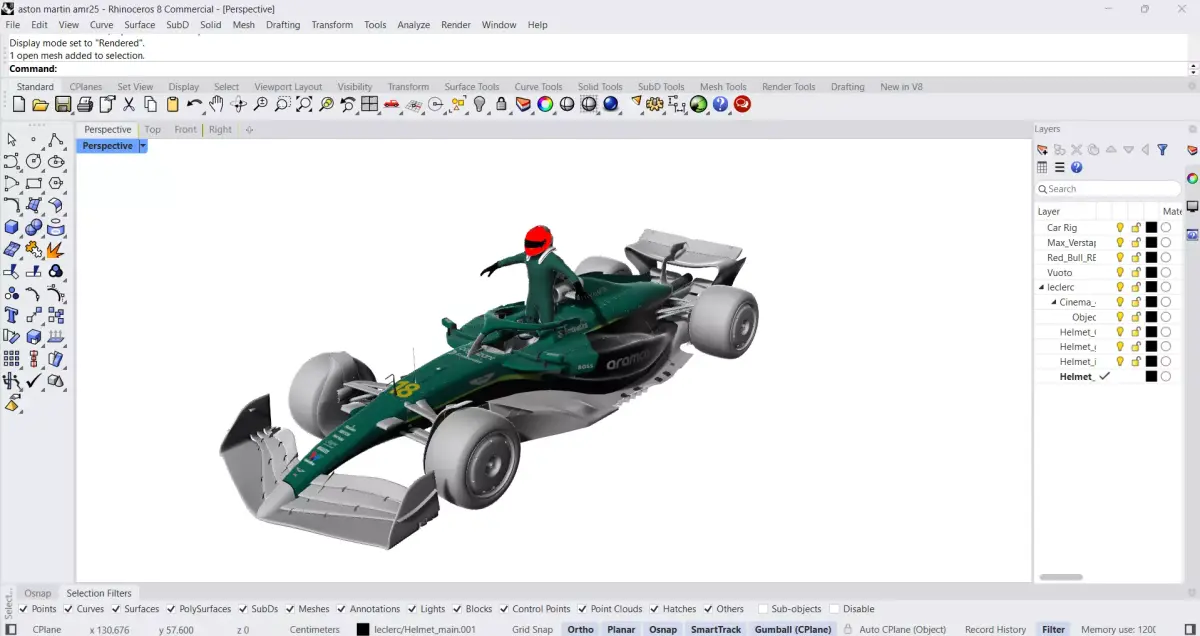Click the blue Render sphere icon
The height and width of the screenshot is (636, 1200).
coord(611,104)
